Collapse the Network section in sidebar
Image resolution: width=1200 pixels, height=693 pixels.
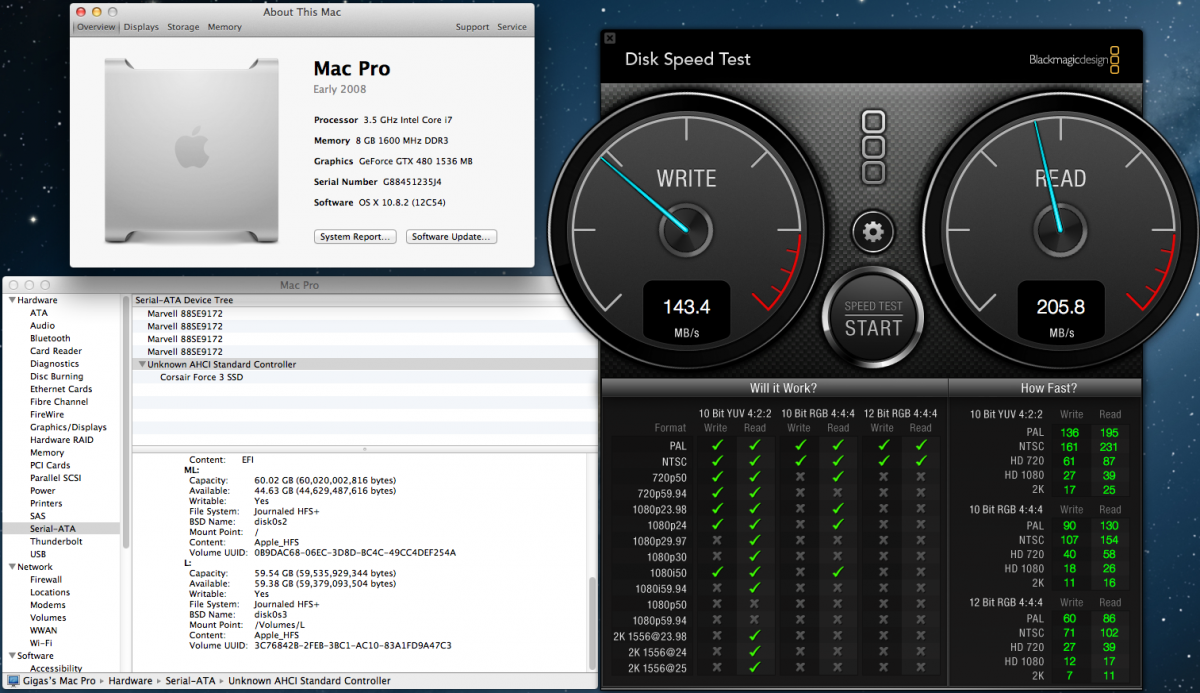[12, 567]
